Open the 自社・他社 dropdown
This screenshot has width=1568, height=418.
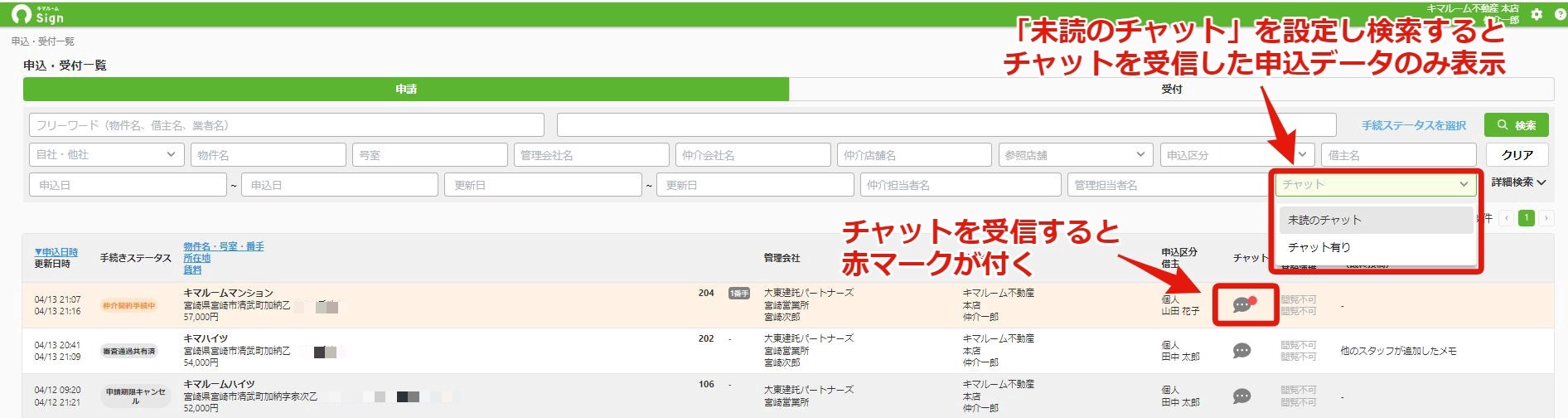[106, 154]
